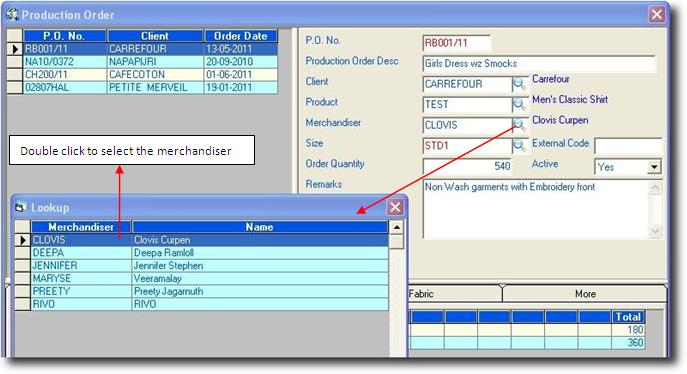Click the Merchandiser code field CLOVIS
This screenshot has width=687, height=374.
coord(467,125)
